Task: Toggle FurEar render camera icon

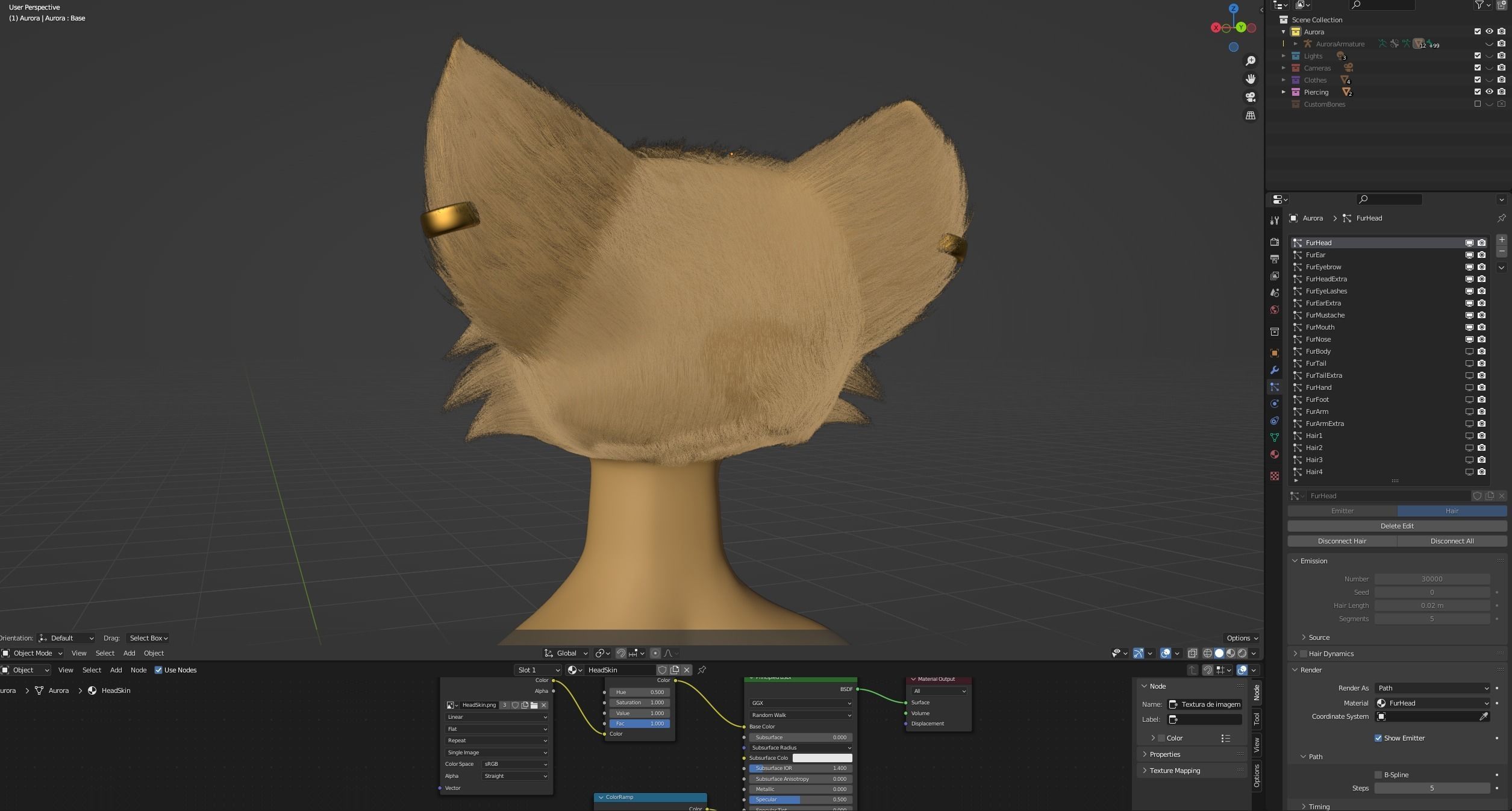Action: tap(1481, 255)
